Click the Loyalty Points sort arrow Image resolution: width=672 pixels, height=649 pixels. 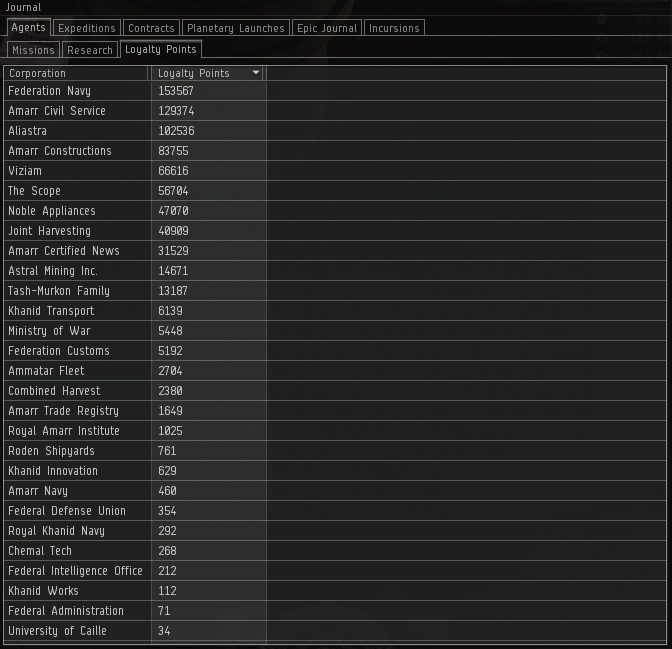tap(256, 73)
